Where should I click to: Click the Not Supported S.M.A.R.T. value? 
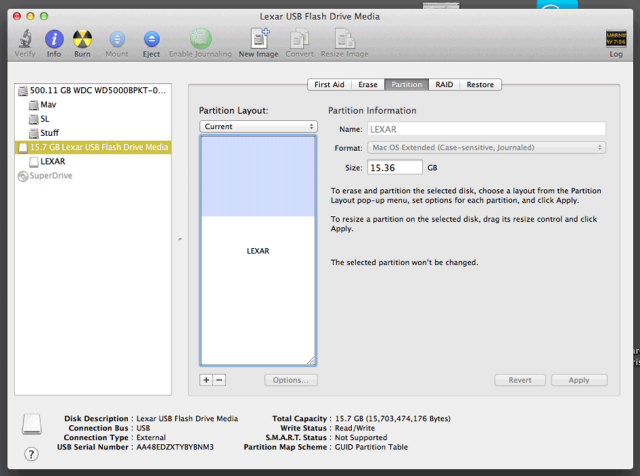pos(361,437)
